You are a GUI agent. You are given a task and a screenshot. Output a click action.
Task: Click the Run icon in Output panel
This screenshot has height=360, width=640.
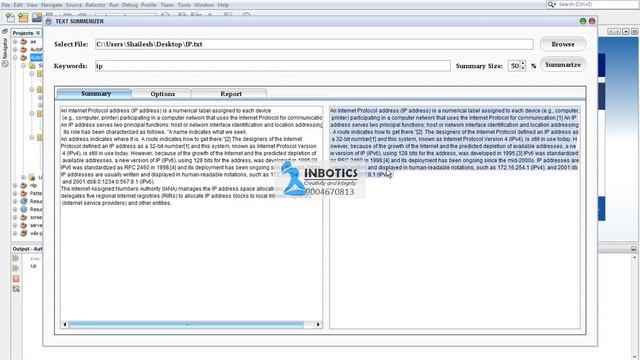tap(16, 258)
